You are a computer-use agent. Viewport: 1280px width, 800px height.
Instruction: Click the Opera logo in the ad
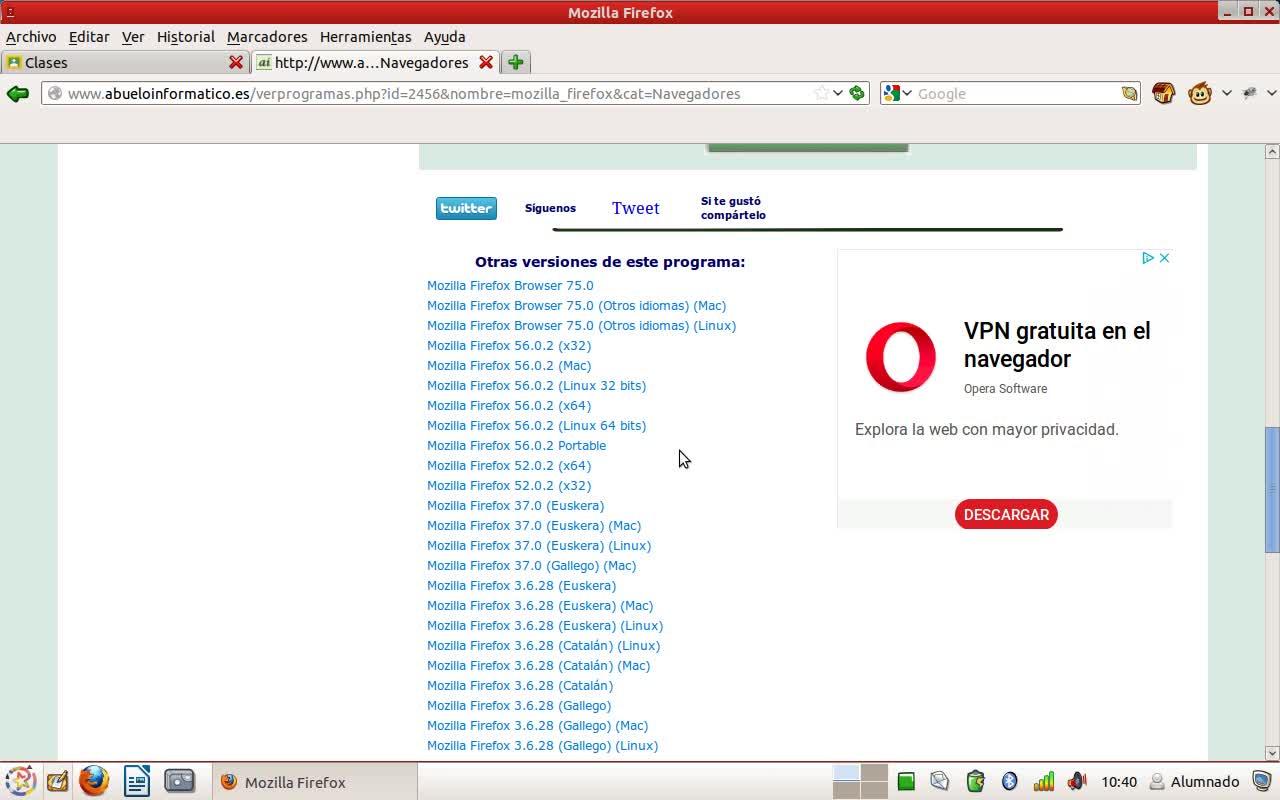pos(901,357)
